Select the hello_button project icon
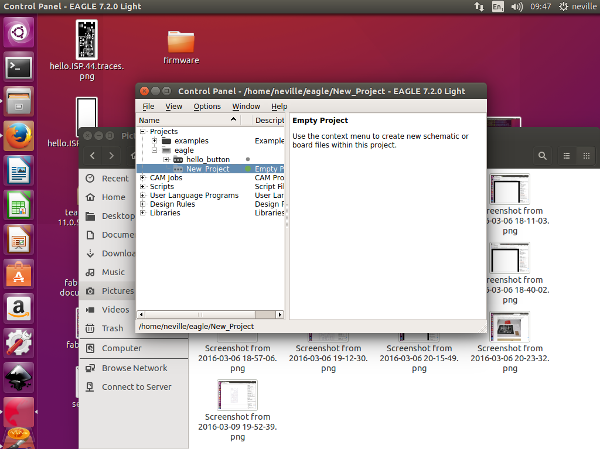Viewport: 600px width, 449px height. pyautogui.click(x=178, y=159)
